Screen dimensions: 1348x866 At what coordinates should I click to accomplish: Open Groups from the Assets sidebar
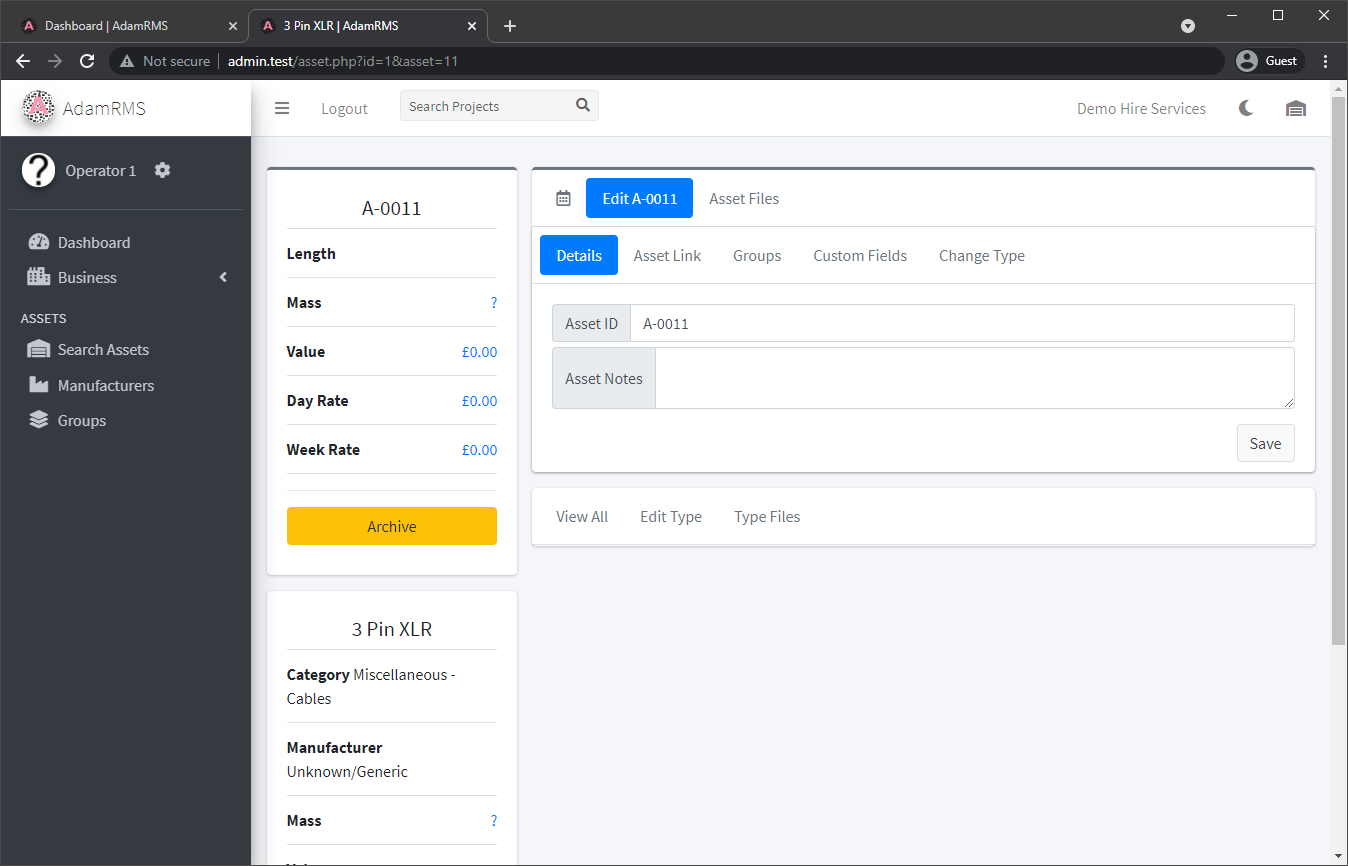(x=79, y=420)
